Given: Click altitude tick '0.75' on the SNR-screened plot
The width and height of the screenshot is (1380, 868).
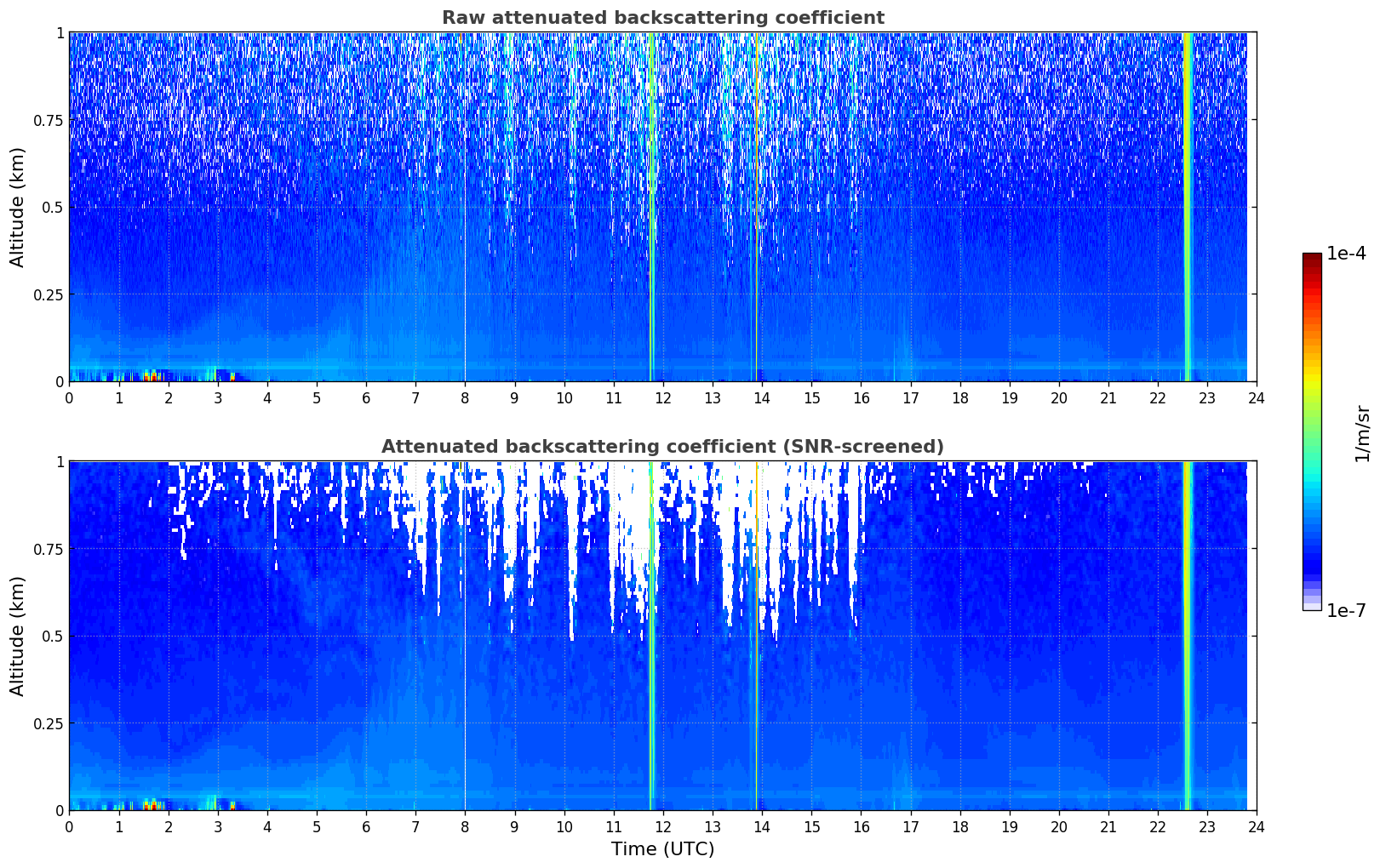Looking at the screenshot, I should pyautogui.click(x=49, y=549).
